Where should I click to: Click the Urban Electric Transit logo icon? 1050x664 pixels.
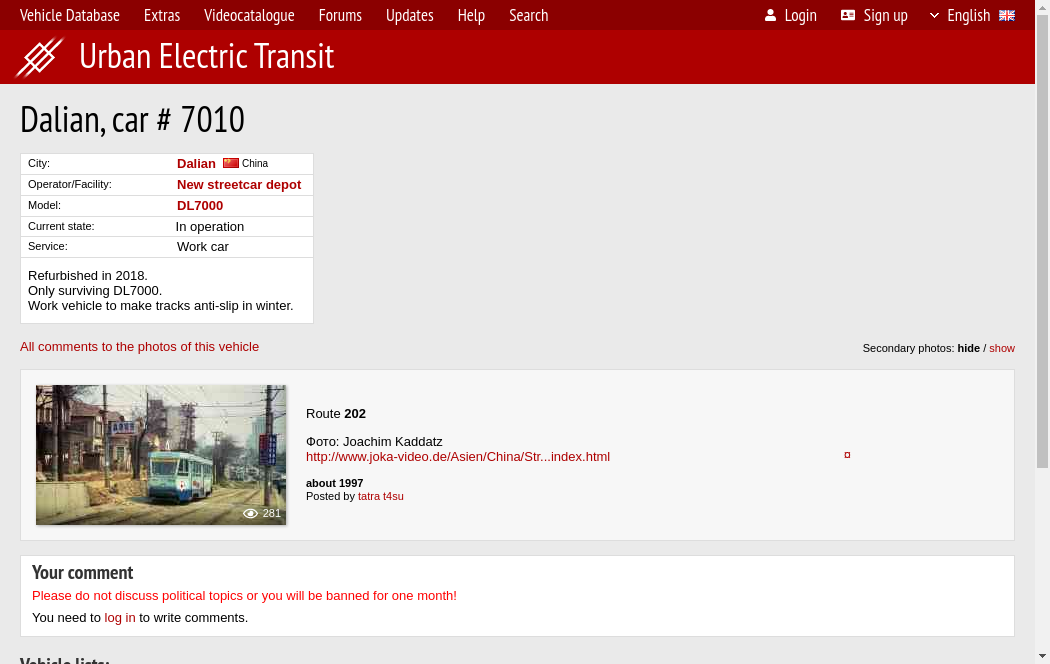point(39,57)
